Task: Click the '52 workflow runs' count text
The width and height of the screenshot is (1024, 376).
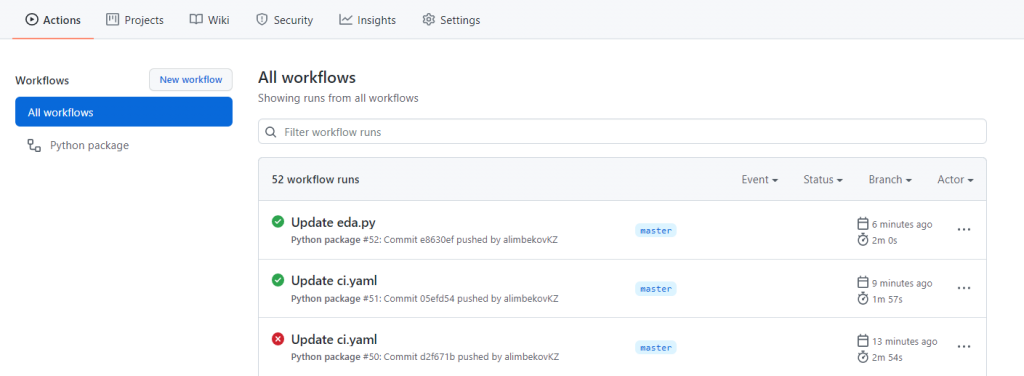Action: [315, 180]
